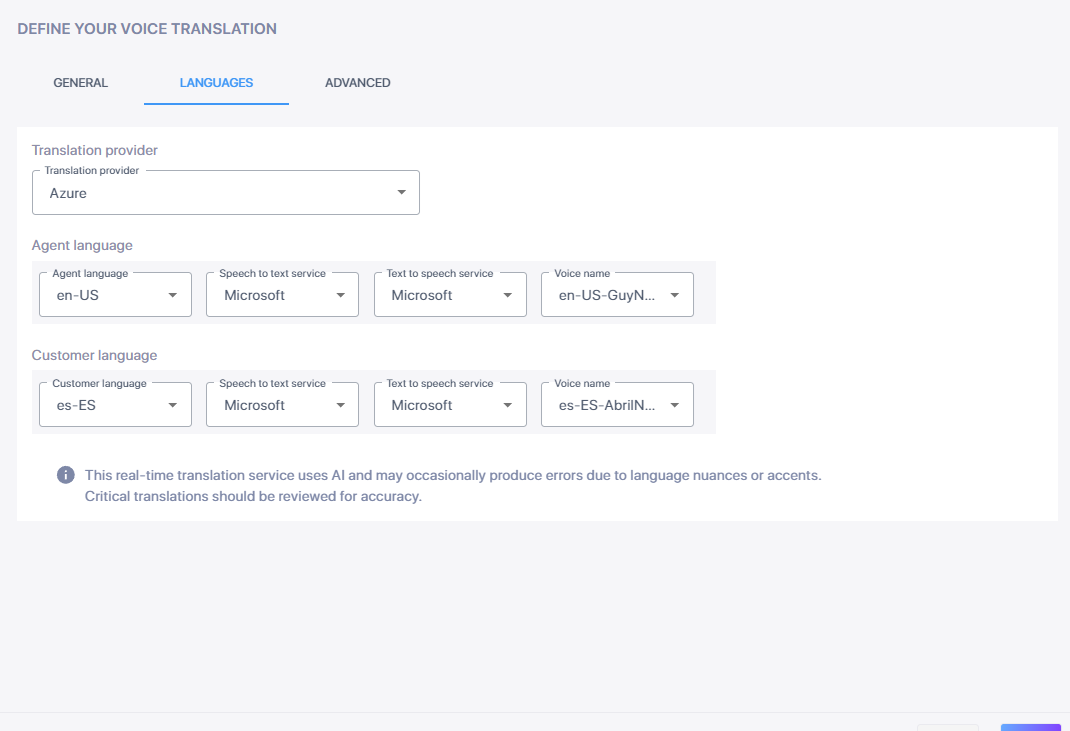Expand the Customer language dropdown set to es-ES
This screenshot has height=731, width=1070.
coord(115,405)
